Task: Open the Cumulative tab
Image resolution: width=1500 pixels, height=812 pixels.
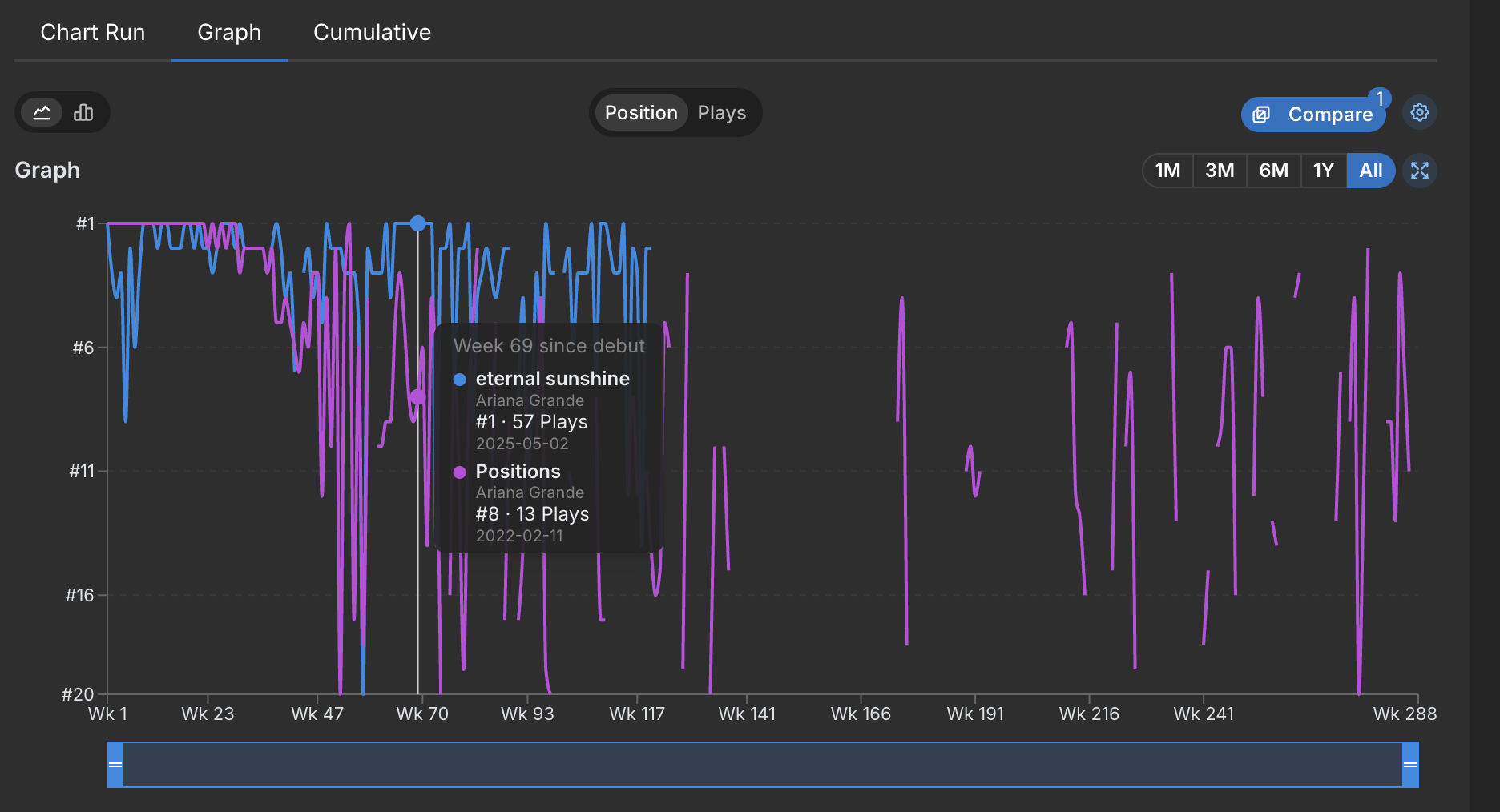Action: [372, 32]
